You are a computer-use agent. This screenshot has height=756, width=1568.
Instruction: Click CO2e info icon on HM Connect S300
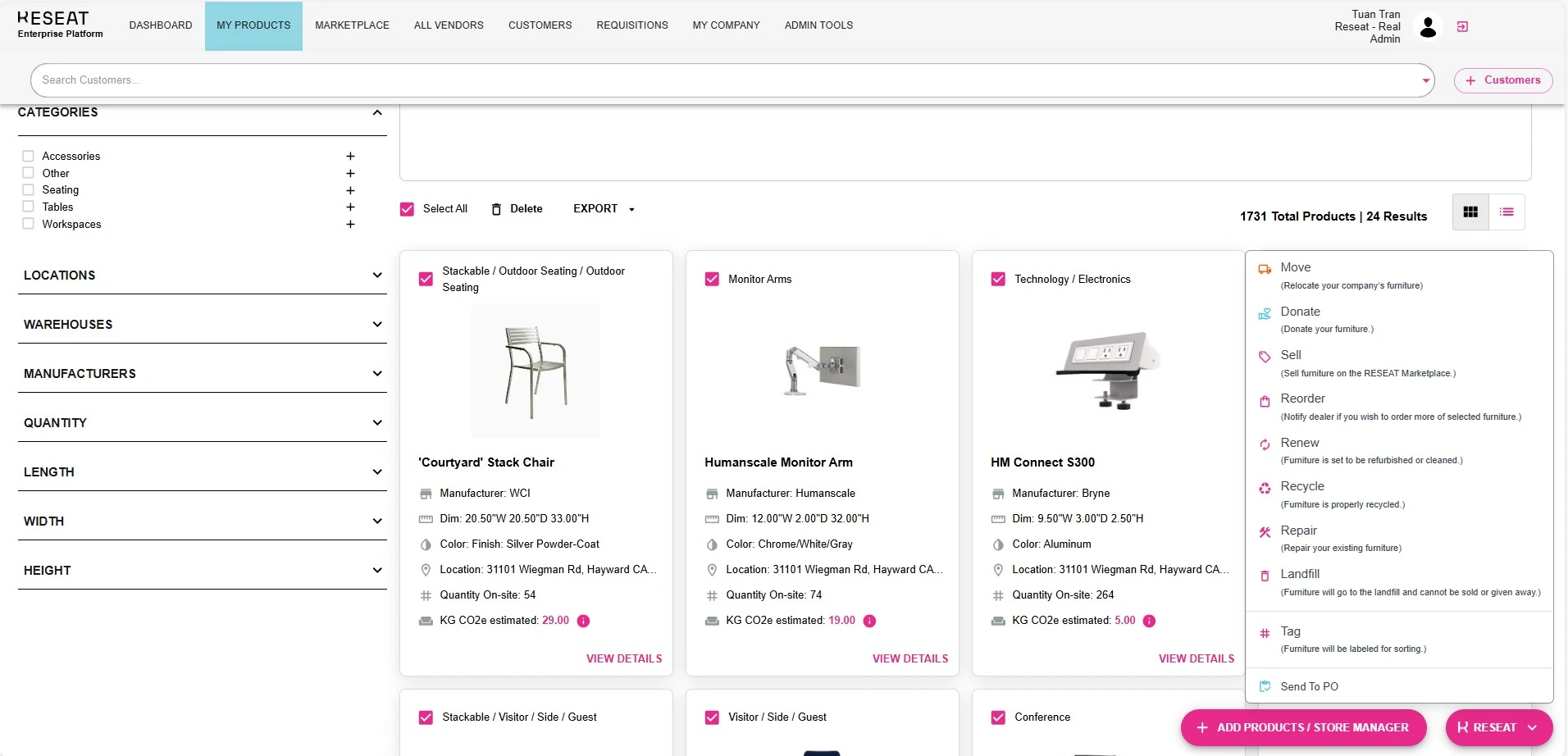pos(1149,622)
